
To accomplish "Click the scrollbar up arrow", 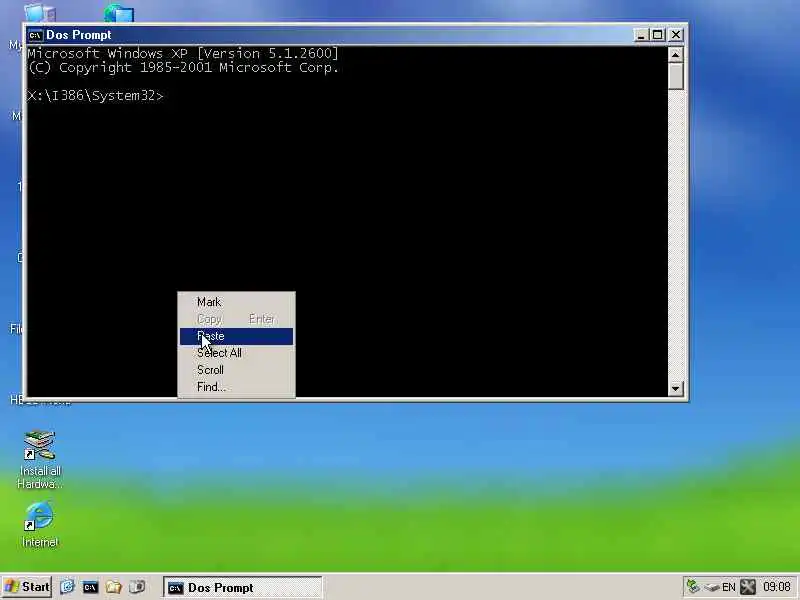I will (675, 55).
